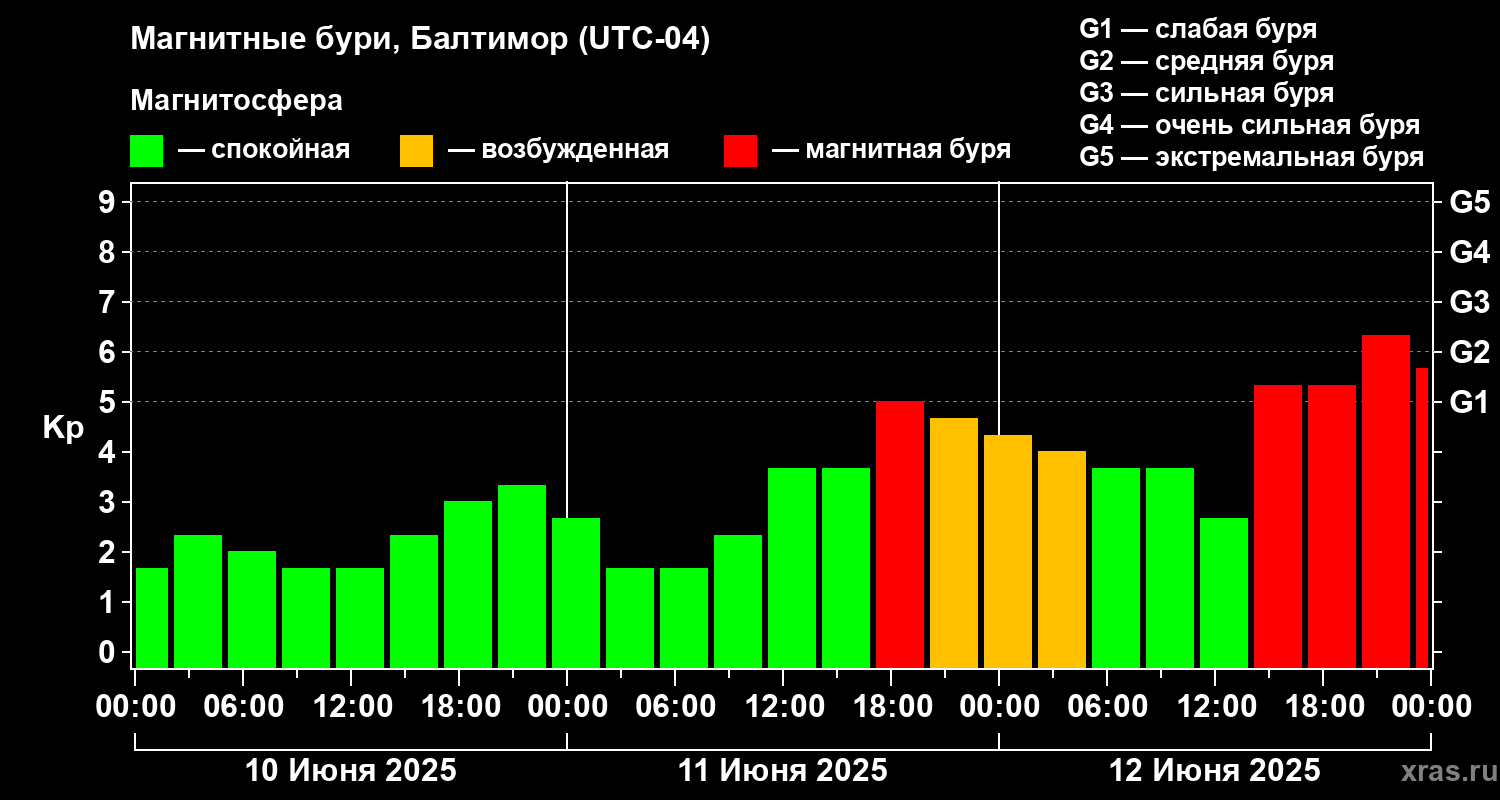Screen dimensions: 1500x800
Task: Click the 'Kp' axis label
Action: pyautogui.click(x=63, y=427)
